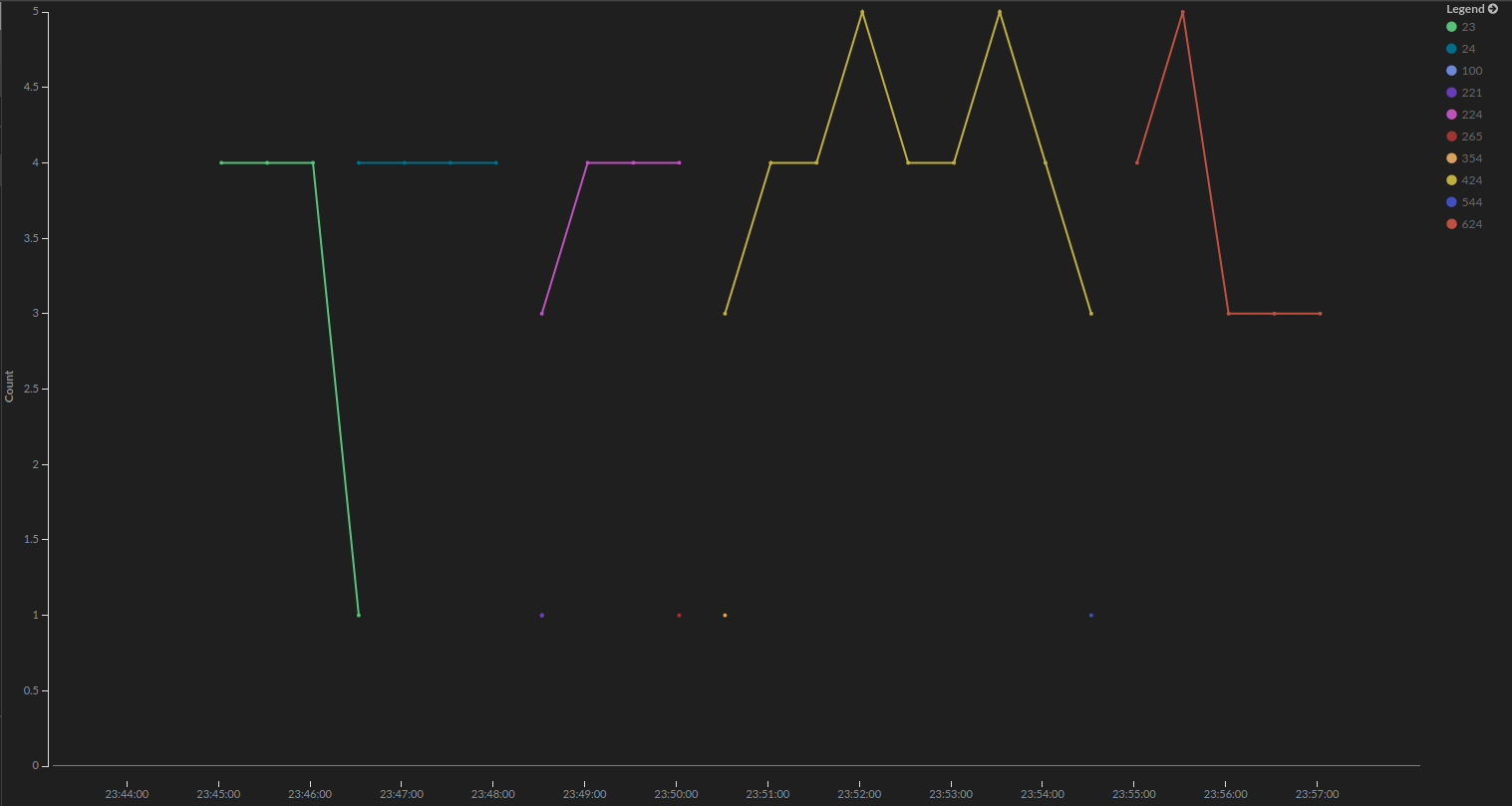Screen dimensions: 1512x806
Task: Toggle series 24 in the legend
Action: [x=1460, y=49]
